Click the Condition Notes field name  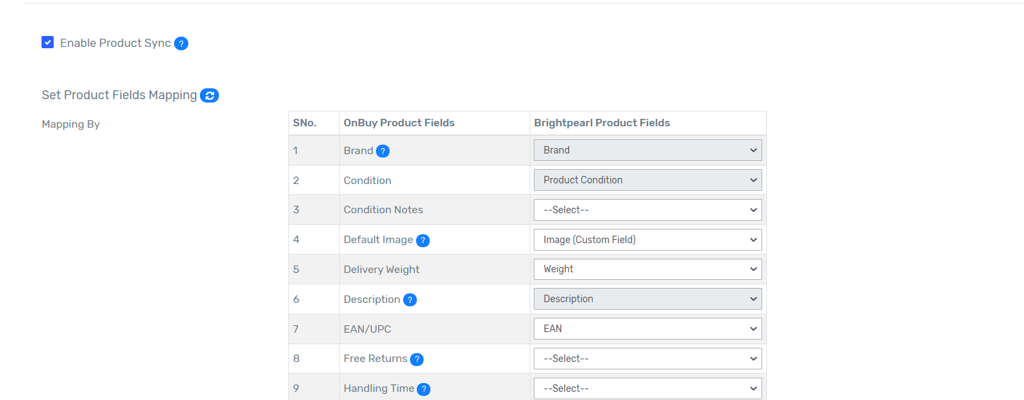click(x=383, y=210)
